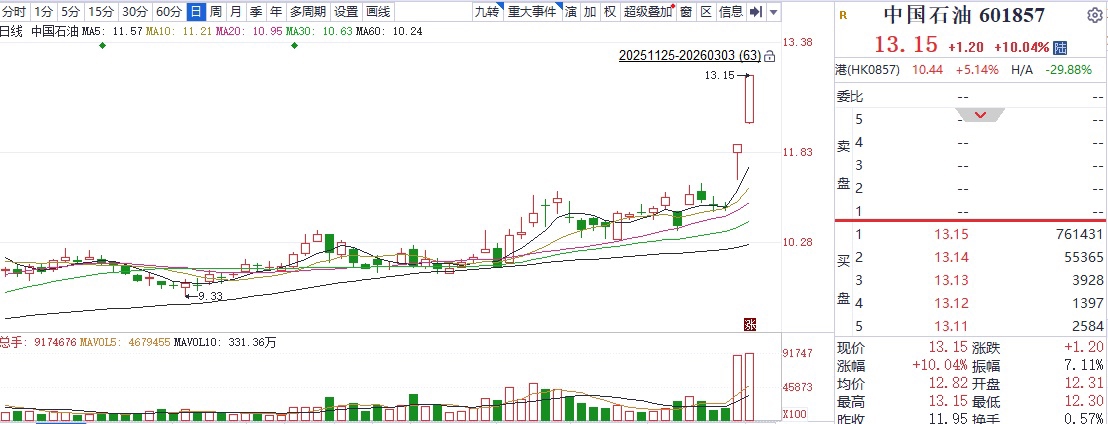The image size is (1108, 424).
Task: Click the lock icon beside the date range
Action: 770,56
